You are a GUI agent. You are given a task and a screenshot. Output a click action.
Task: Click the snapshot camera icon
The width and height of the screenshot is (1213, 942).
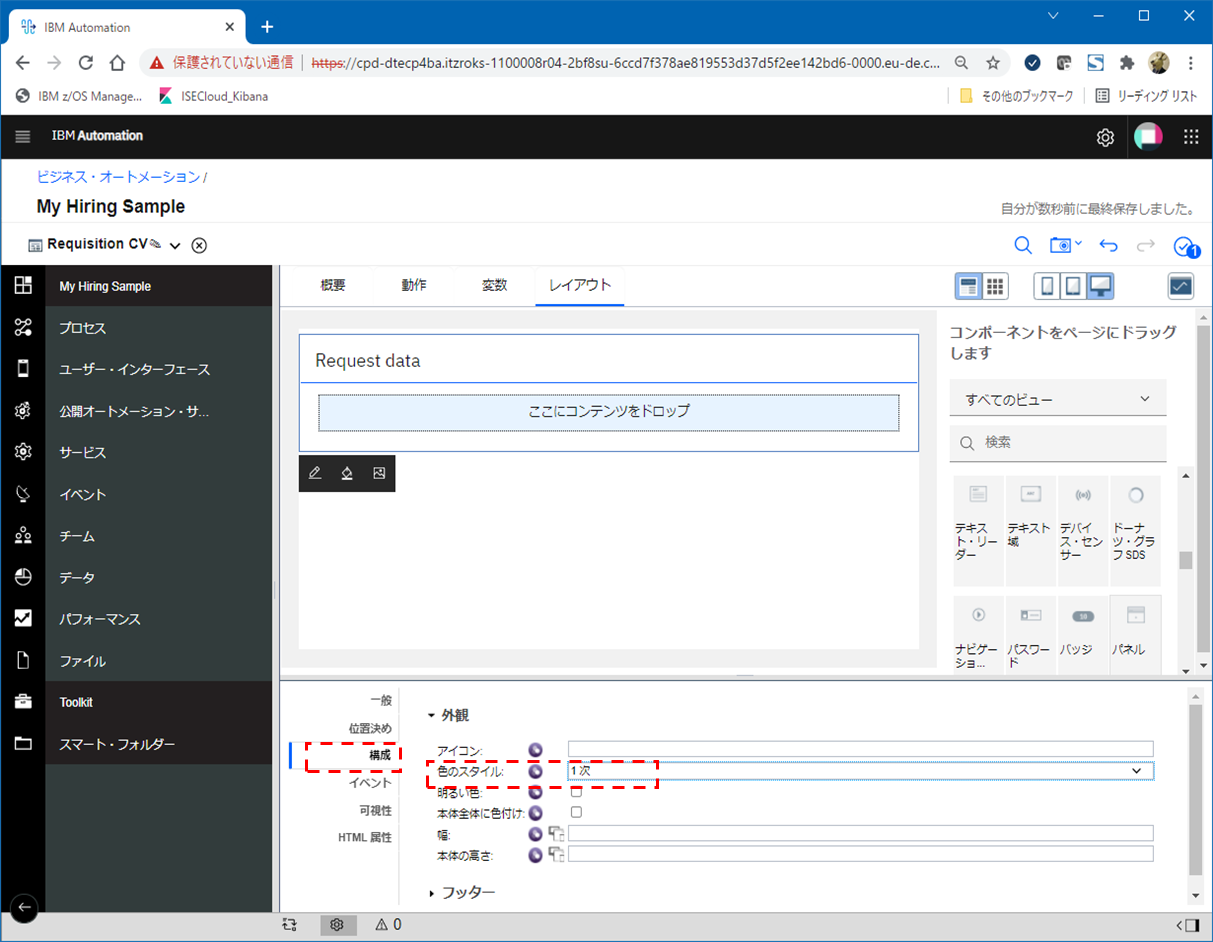1060,245
